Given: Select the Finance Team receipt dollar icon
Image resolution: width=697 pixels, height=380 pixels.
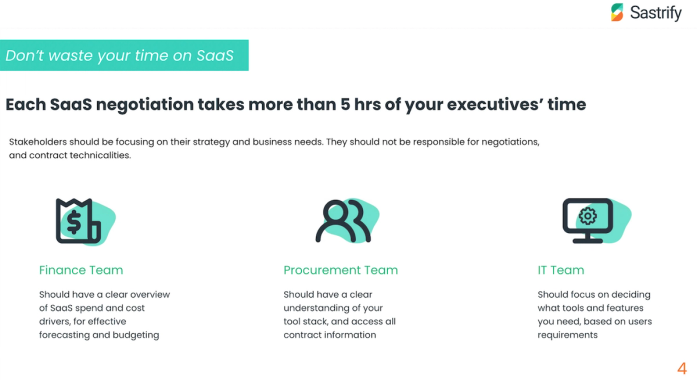Looking at the screenshot, I should [78, 221].
